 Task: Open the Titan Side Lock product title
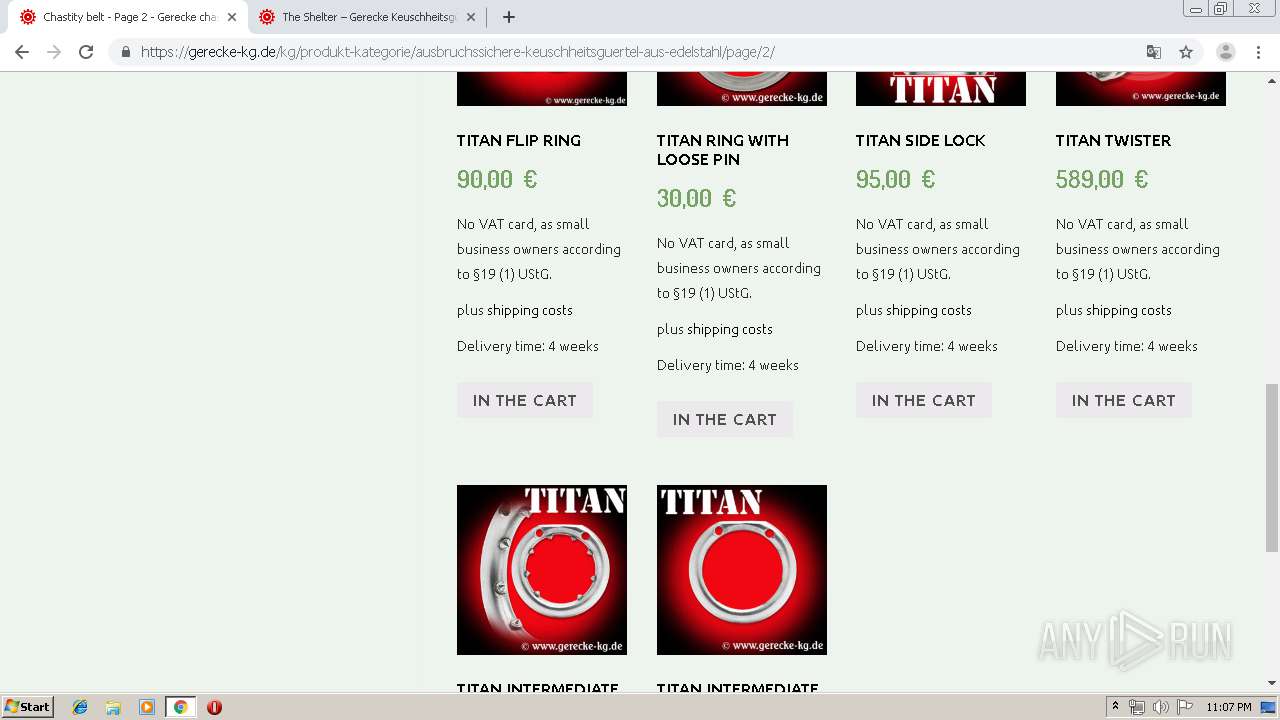(921, 141)
